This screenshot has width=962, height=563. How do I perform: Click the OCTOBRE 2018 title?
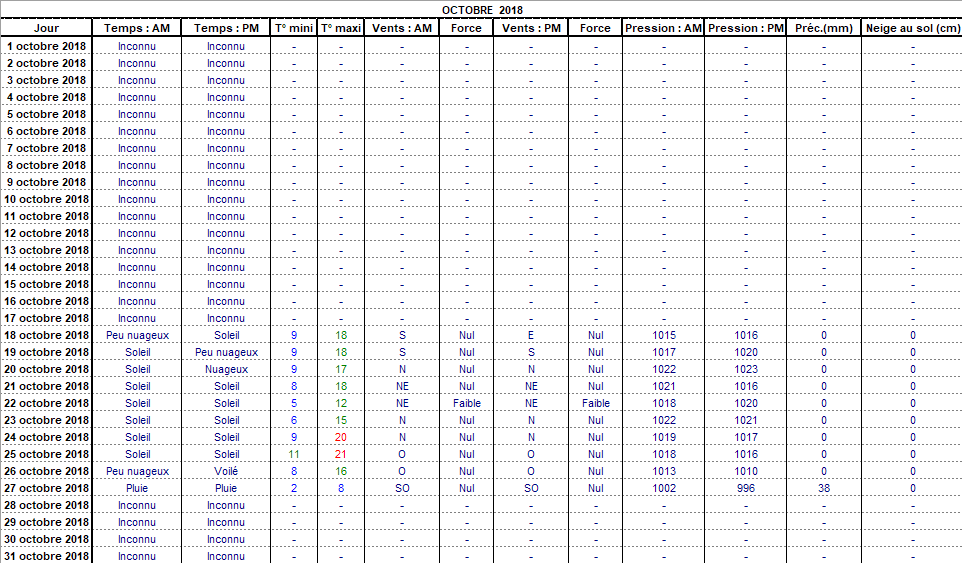point(482,10)
